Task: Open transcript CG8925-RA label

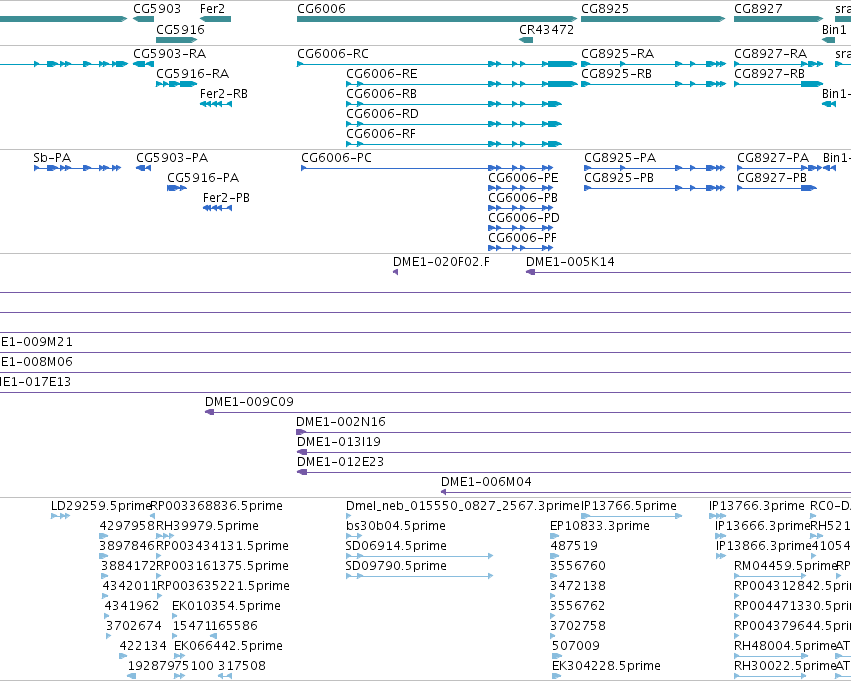Action: click(618, 54)
